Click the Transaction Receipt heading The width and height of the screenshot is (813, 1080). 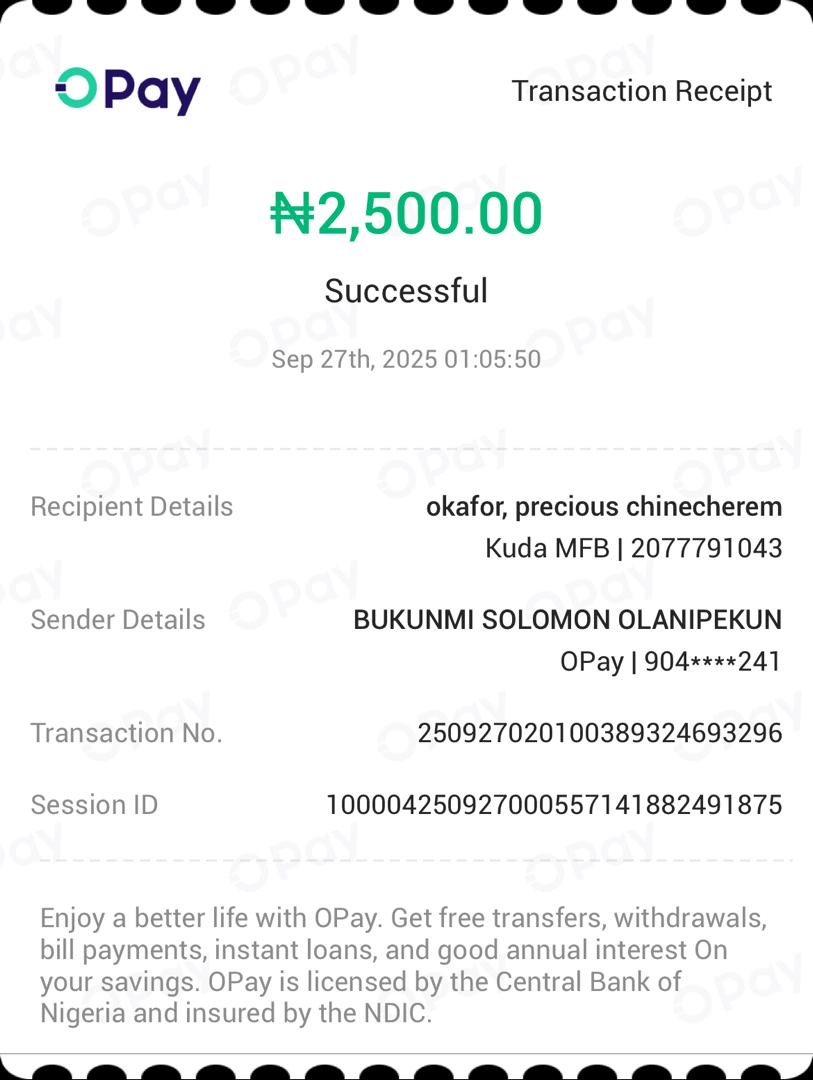click(641, 91)
